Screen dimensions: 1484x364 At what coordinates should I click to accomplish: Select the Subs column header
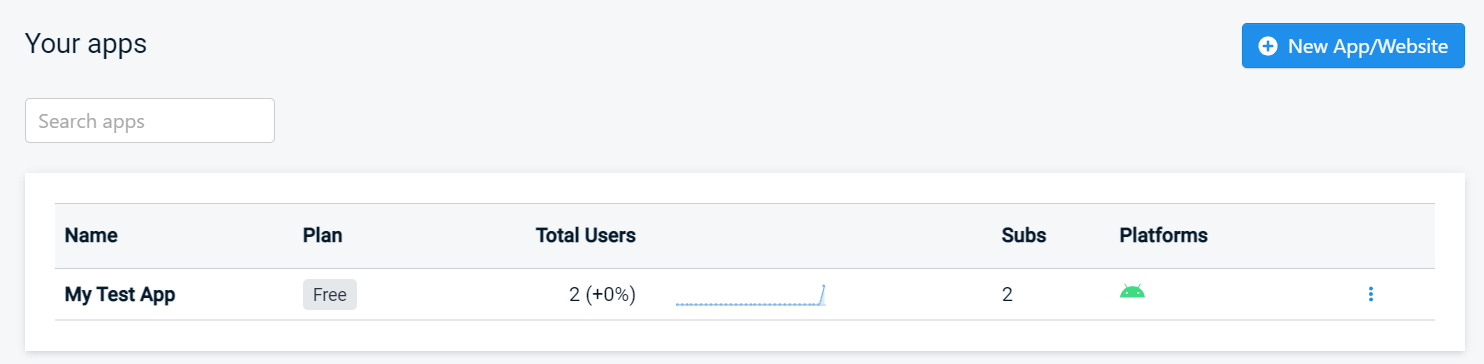click(x=1024, y=236)
